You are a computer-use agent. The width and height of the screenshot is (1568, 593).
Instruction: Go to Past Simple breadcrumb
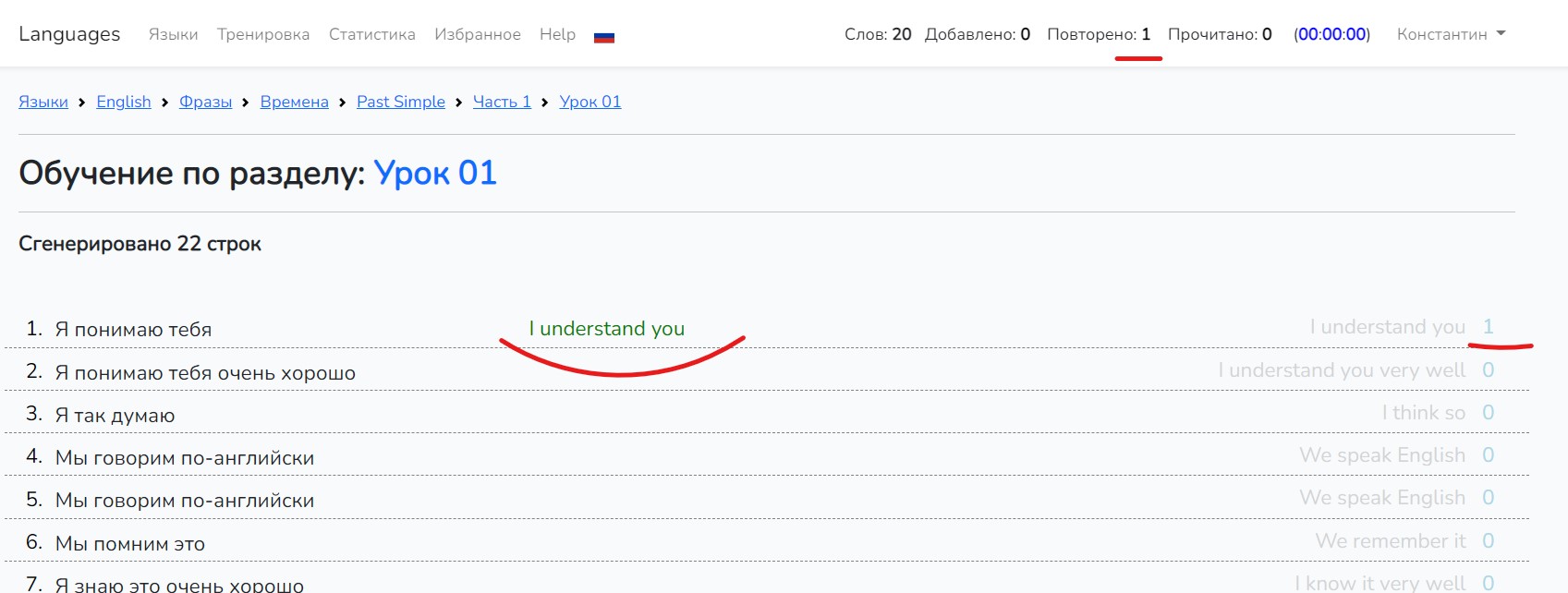click(400, 102)
